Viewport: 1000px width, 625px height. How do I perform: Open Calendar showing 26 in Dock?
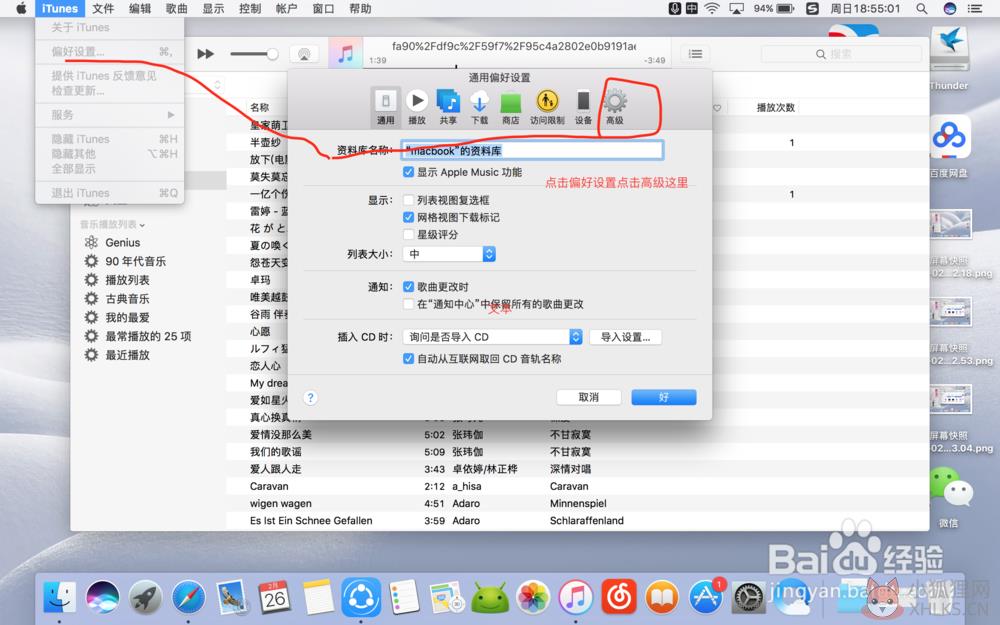pos(275,598)
